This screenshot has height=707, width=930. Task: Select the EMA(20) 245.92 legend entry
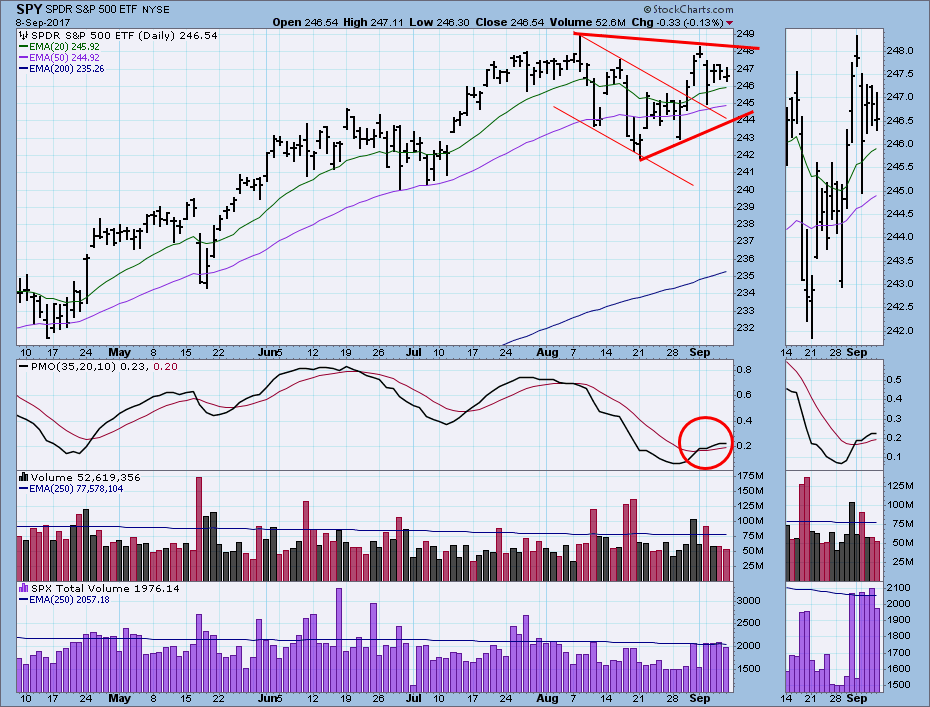click(59, 46)
